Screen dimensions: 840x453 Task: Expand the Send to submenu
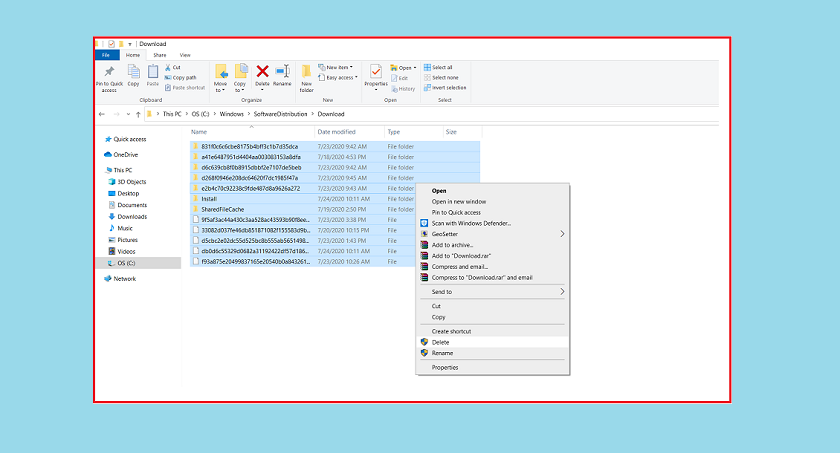(492, 292)
